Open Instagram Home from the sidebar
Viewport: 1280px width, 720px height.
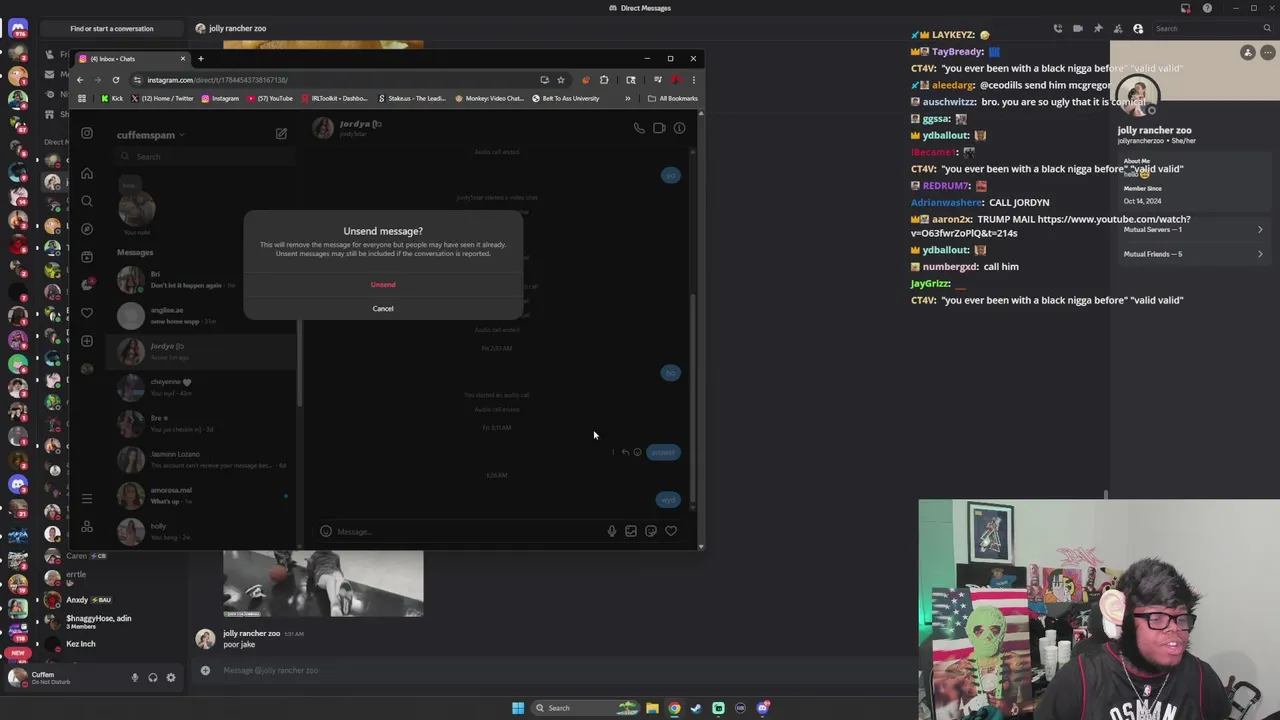click(x=87, y=174)
